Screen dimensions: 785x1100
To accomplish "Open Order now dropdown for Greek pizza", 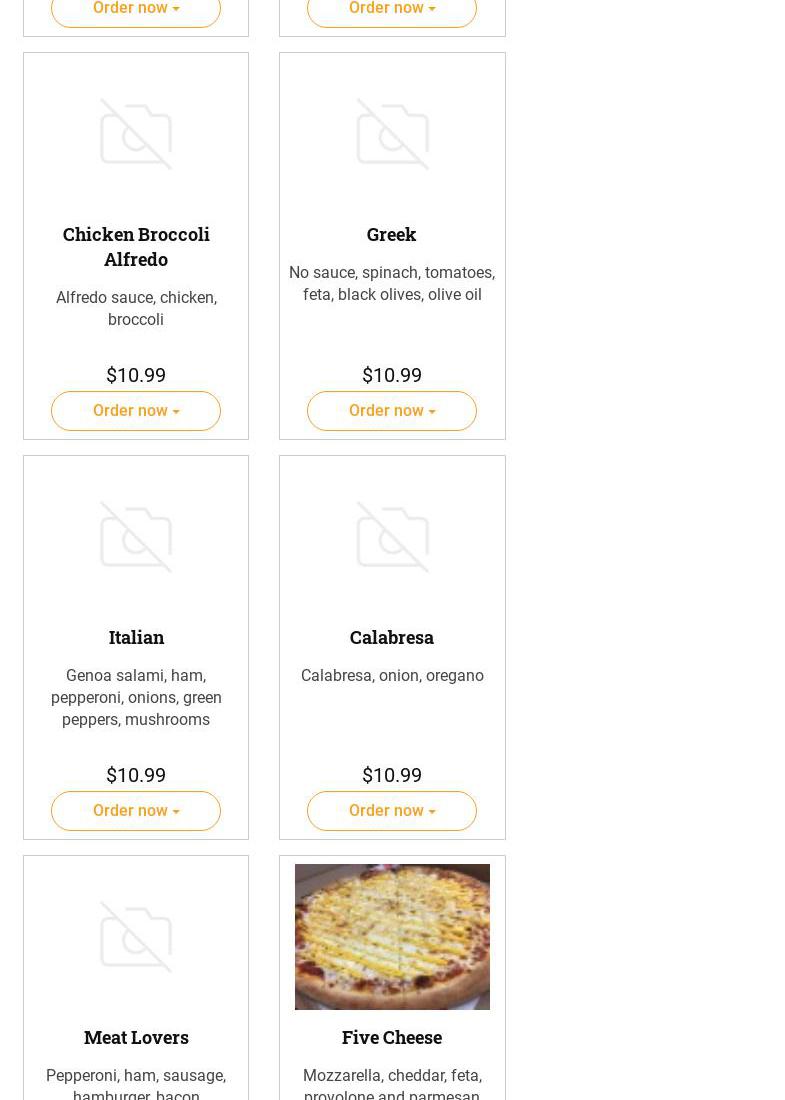I will [392, 411].
